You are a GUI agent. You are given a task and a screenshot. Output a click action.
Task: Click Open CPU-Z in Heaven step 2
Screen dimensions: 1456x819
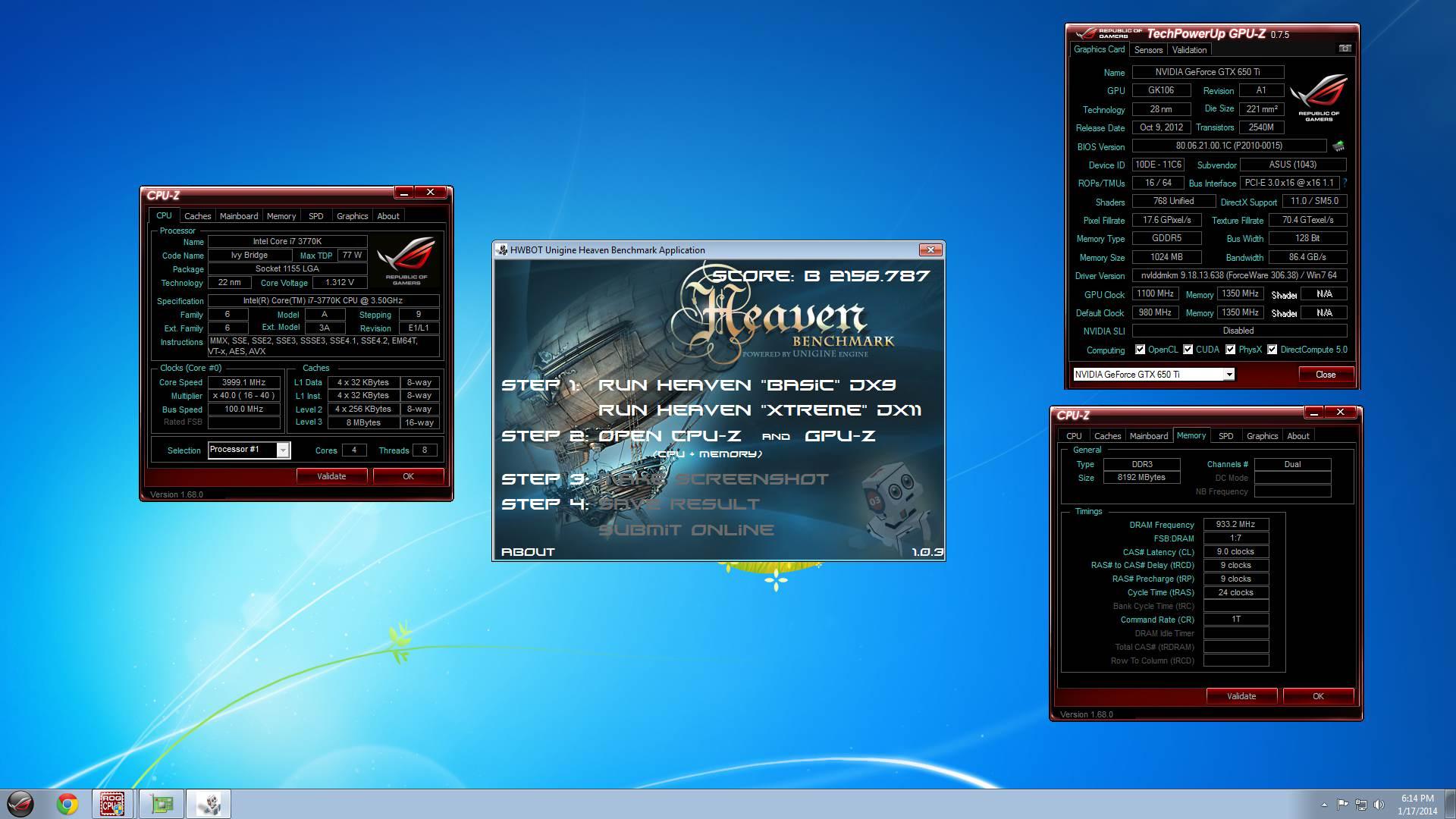670,436
